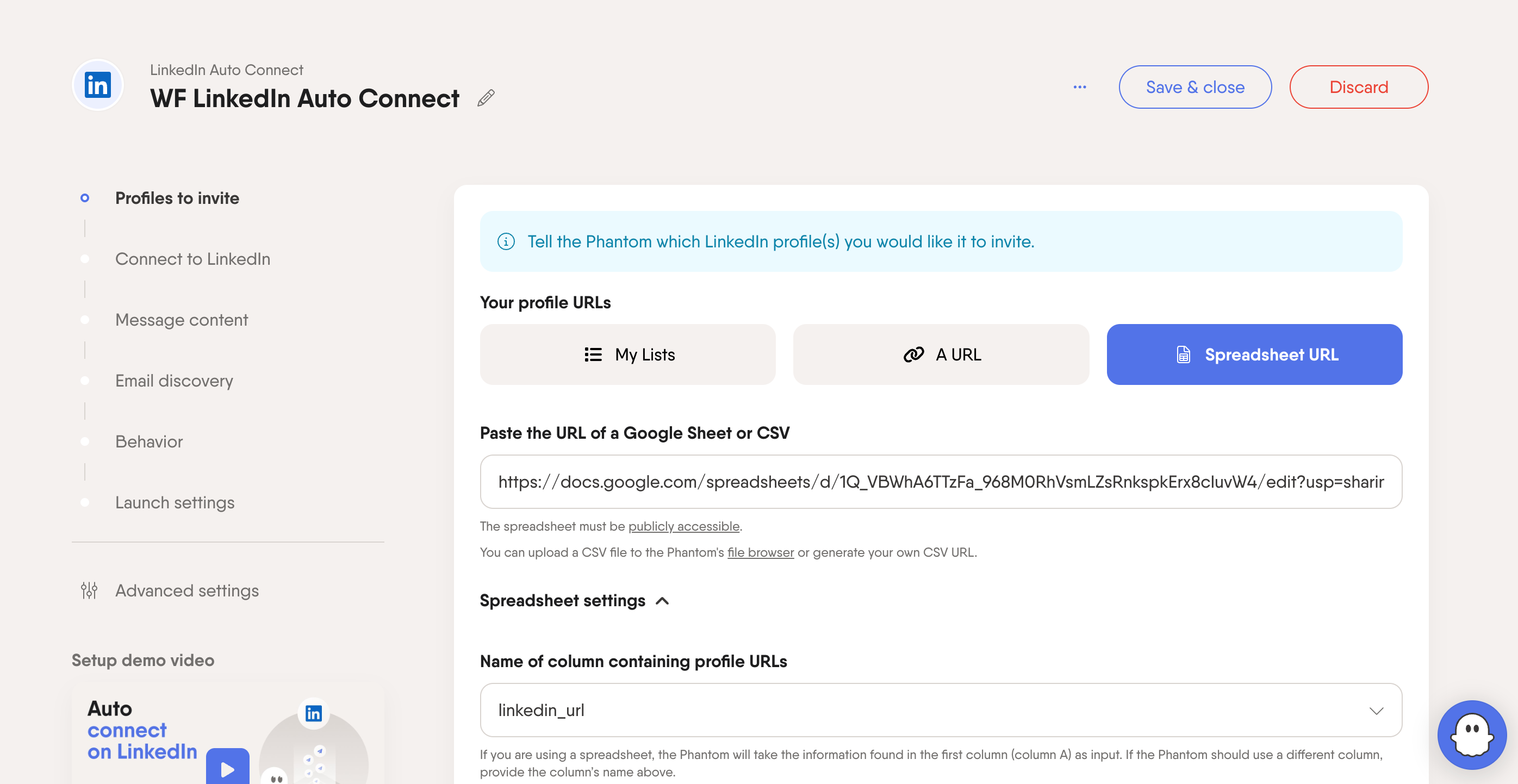The height and width of the screenshot is (784, 1518).
Task: Open the Auto connect demo video thumbnail
Action: pyautogui.click(x=228, y=735)
